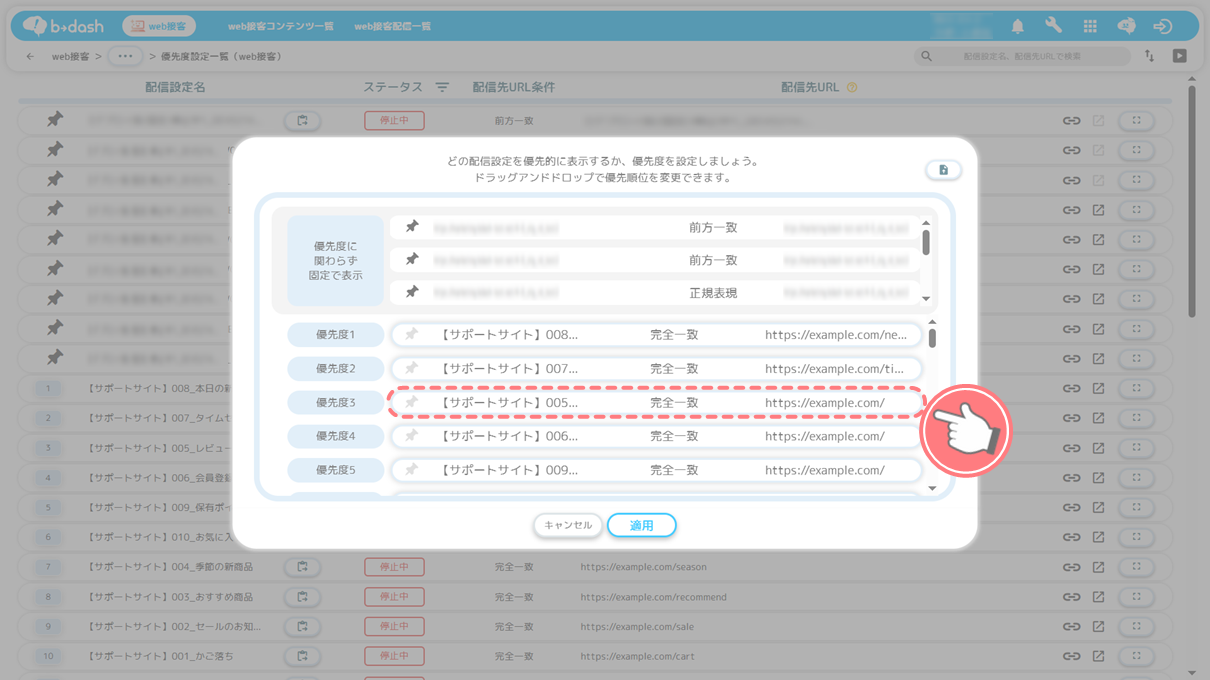Click the calendar icon in 002_セールのお知 row
Viewport: 1210px width, 680px height.
tap(302, 627)
